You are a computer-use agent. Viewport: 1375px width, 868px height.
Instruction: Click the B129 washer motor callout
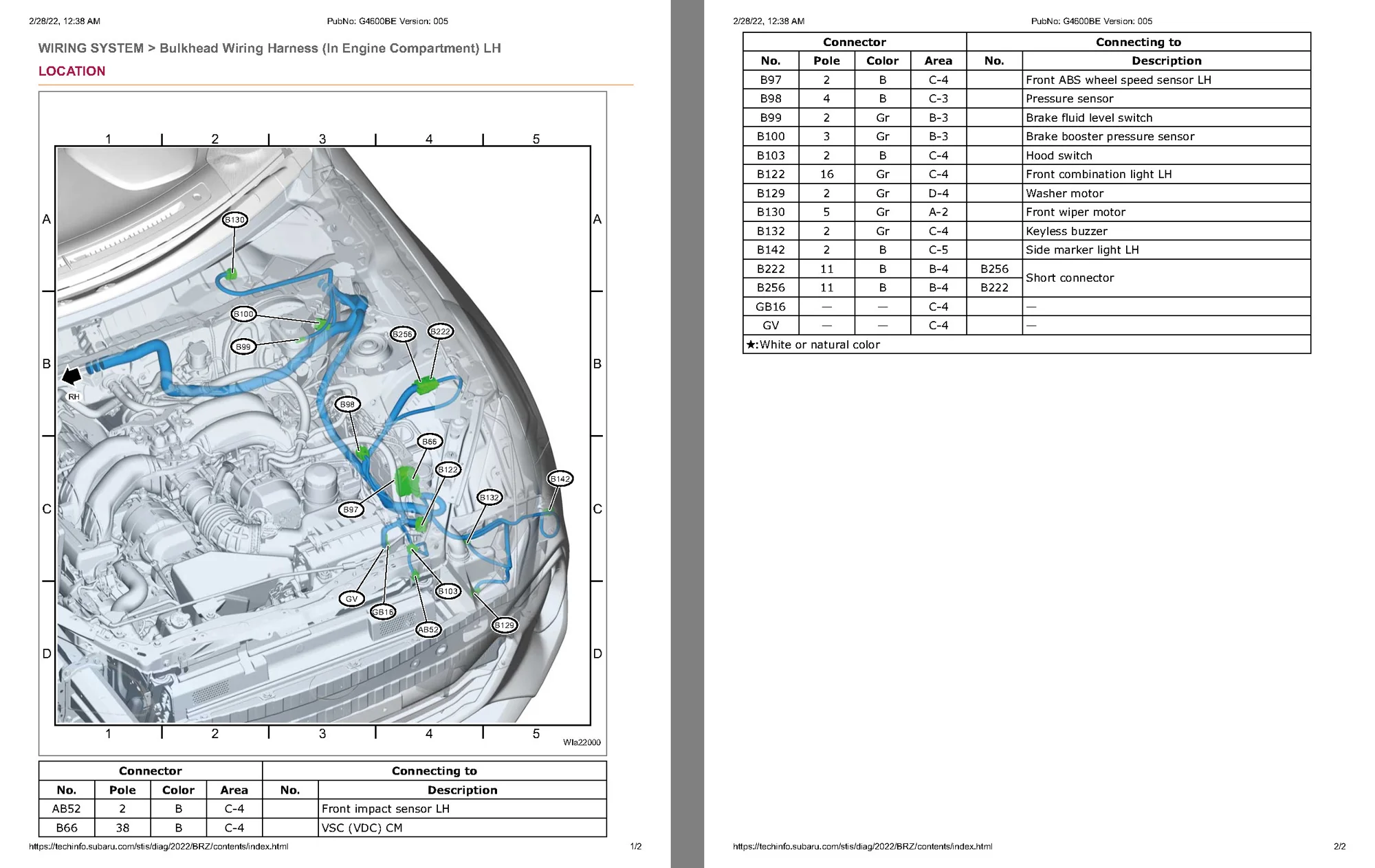(x=505, y=625)
